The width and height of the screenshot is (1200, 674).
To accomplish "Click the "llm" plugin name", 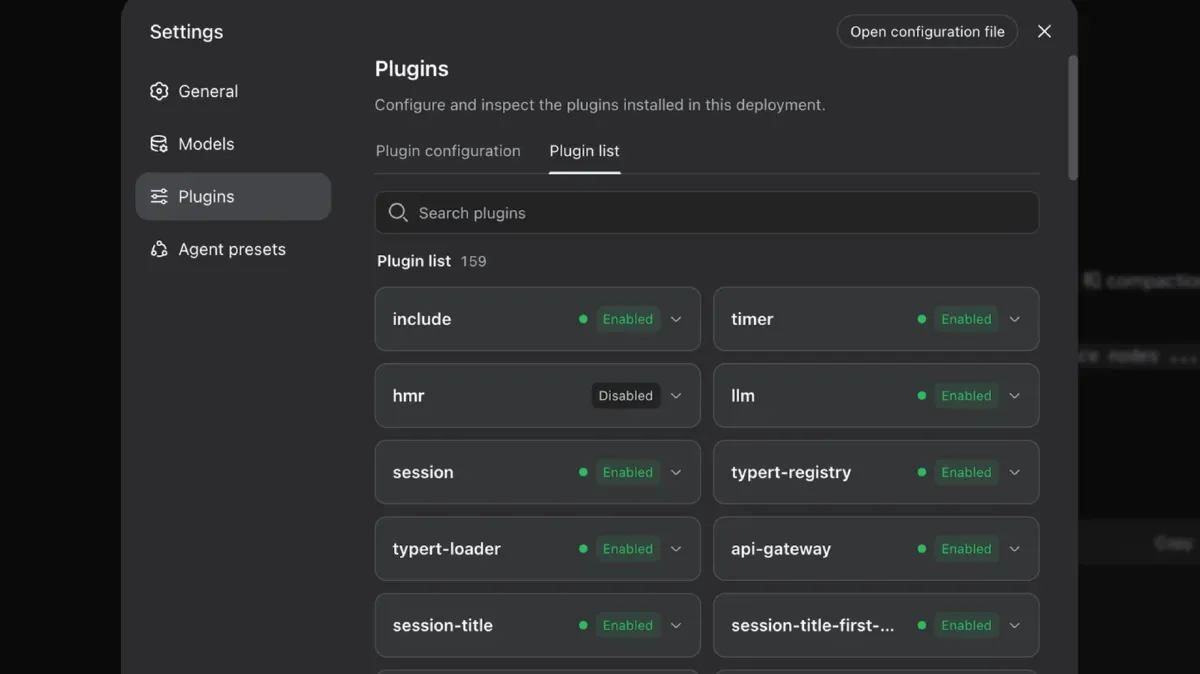I will [743, 396].
